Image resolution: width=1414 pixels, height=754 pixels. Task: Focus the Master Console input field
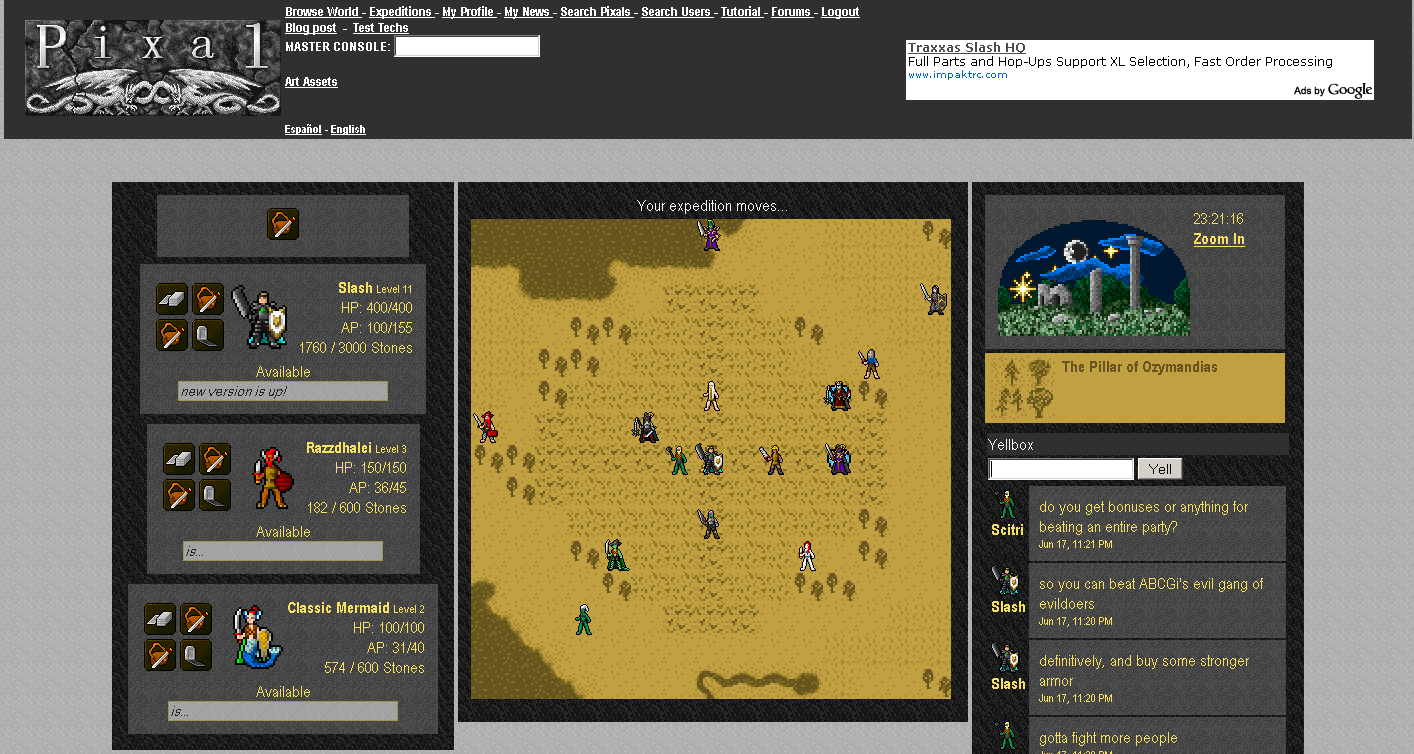click(467, 46)
